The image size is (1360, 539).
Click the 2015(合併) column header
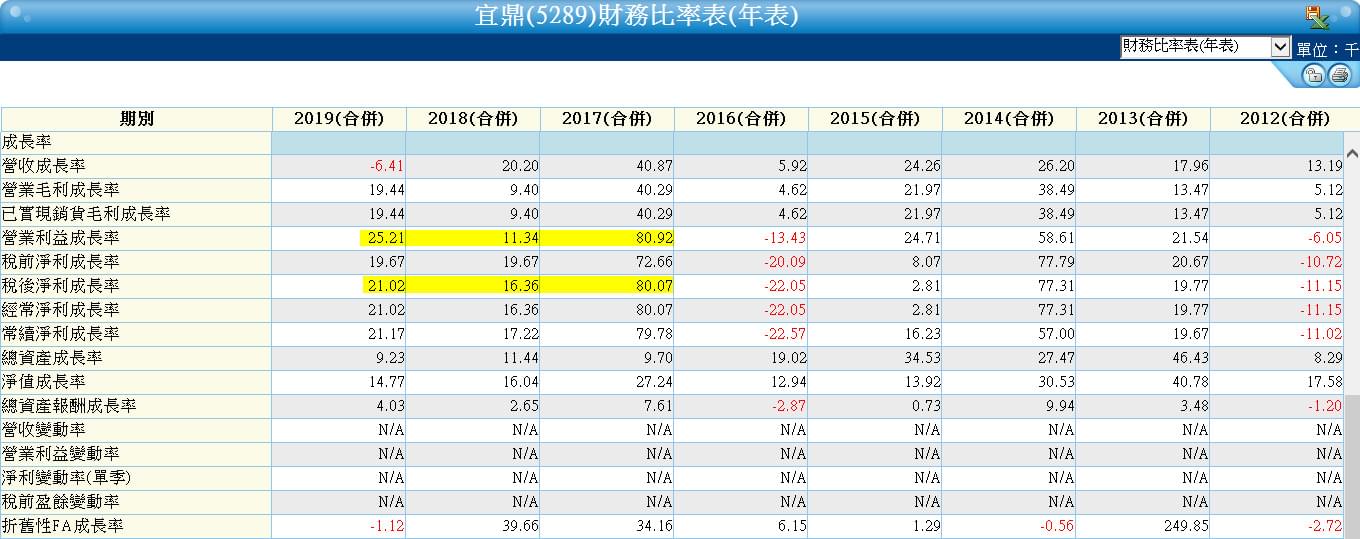(x=875, y=119)
